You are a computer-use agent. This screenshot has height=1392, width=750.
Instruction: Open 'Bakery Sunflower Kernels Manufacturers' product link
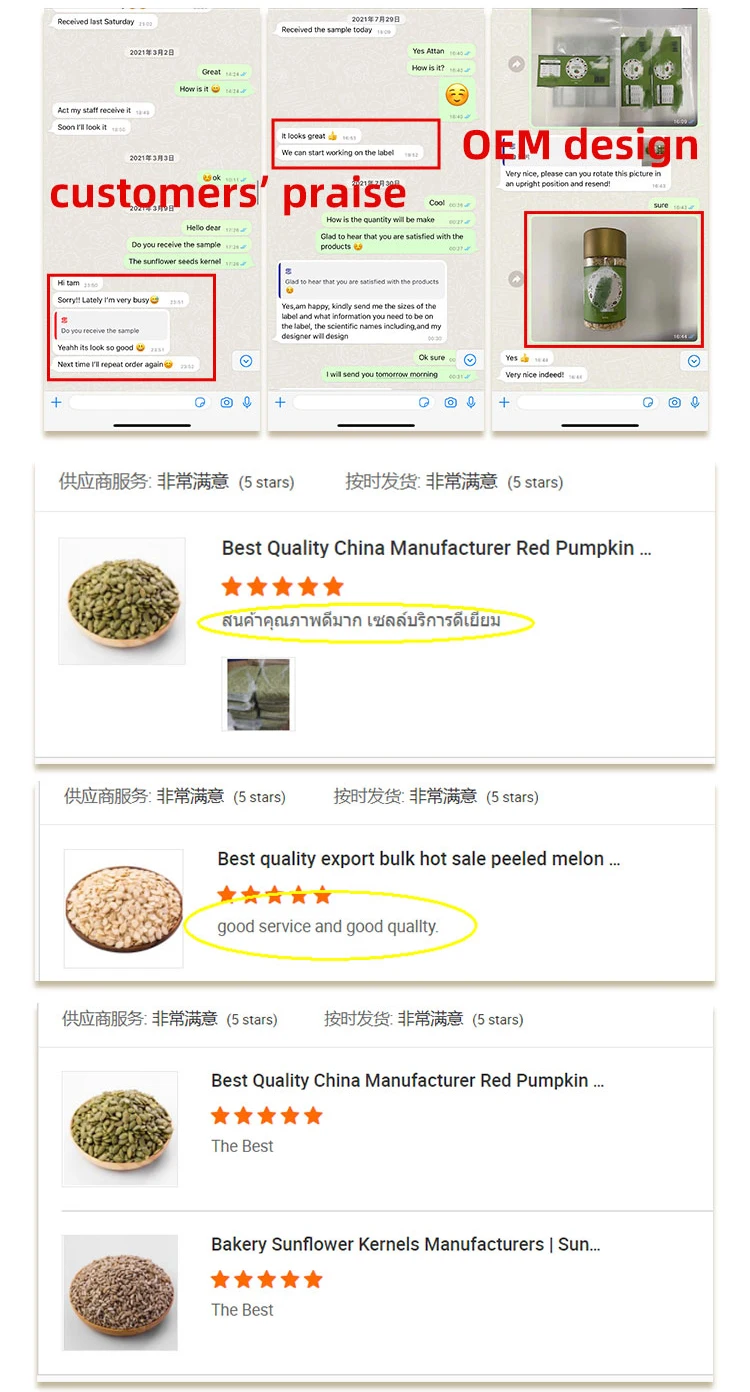coord(406,1245)
